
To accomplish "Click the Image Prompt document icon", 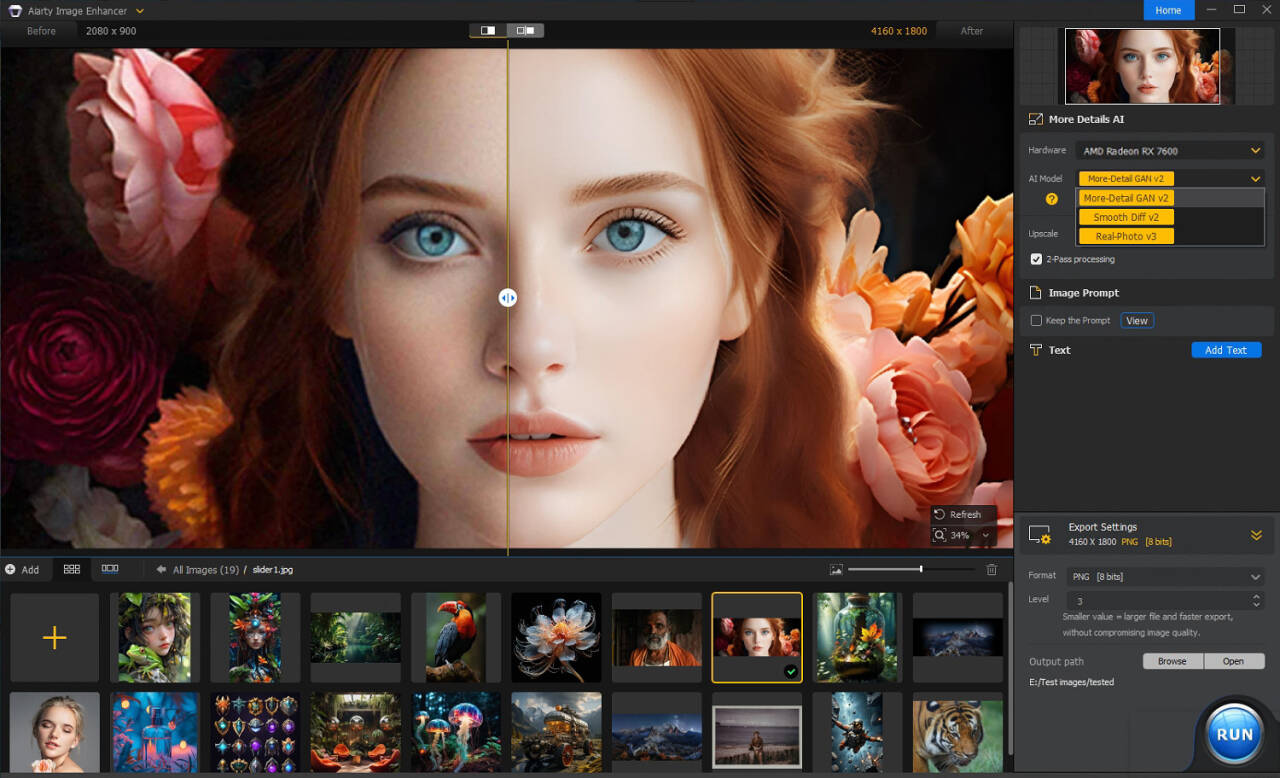I will point(1037,292).
